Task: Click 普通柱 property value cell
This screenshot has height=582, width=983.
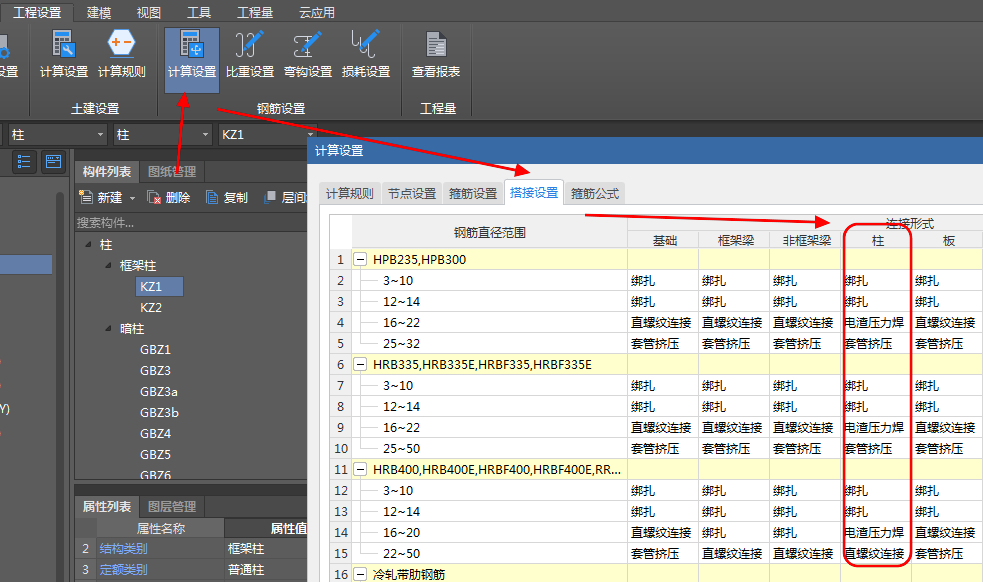Action: point(266,569)
